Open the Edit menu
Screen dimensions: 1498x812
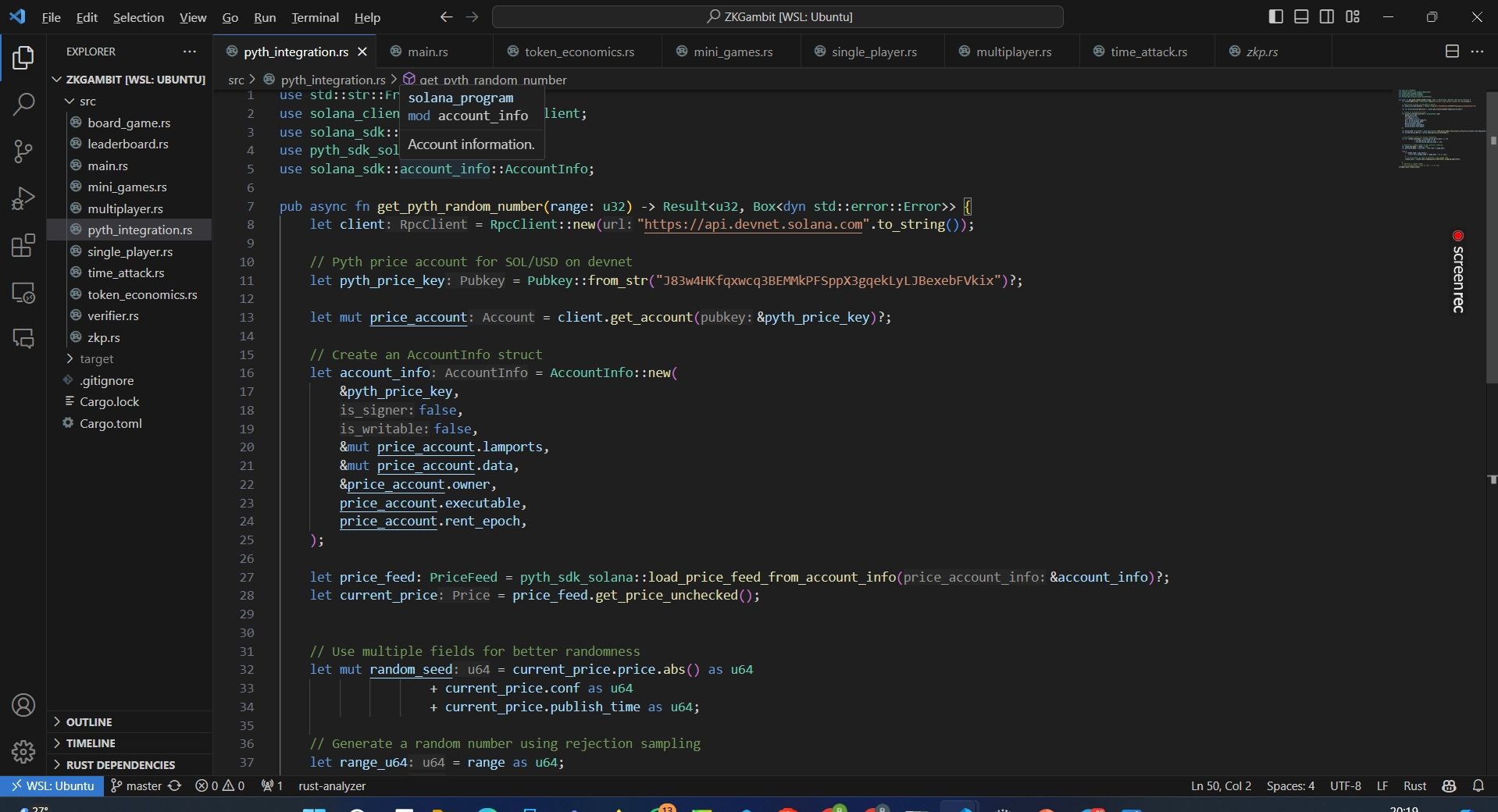click(x=87, y=17)
